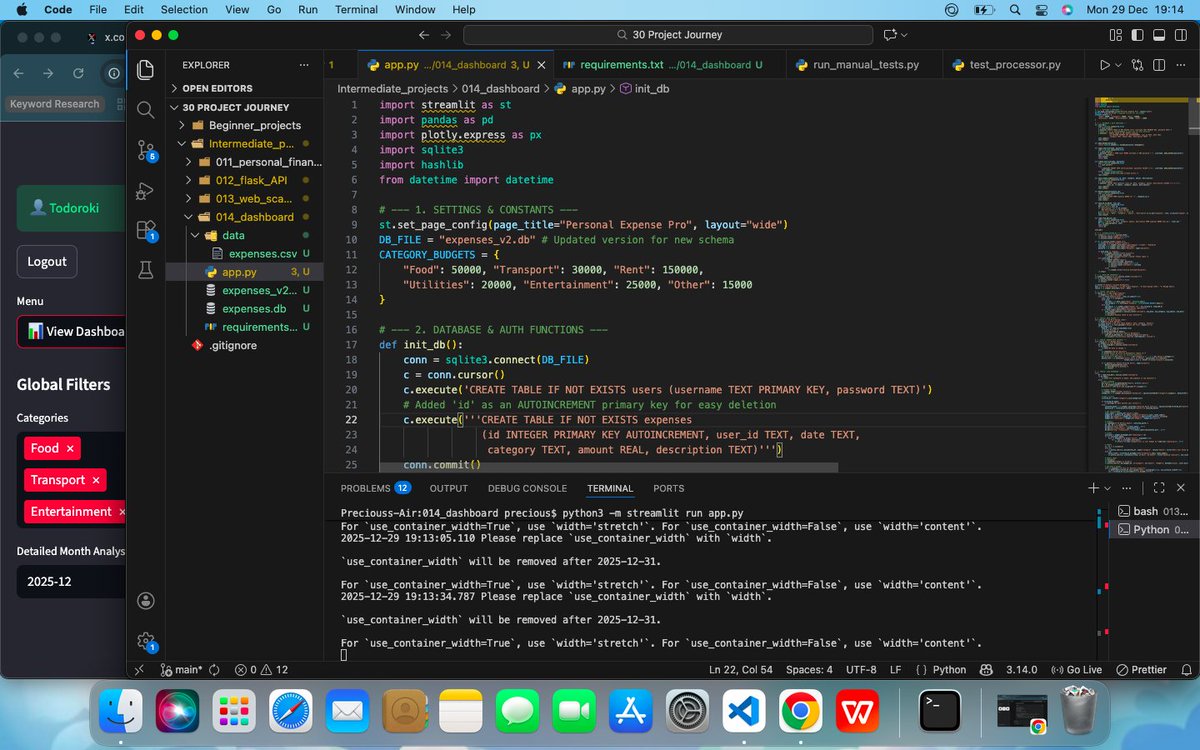
Task: Open the PORTS panel tab
Action: click(x=668, y=488)
